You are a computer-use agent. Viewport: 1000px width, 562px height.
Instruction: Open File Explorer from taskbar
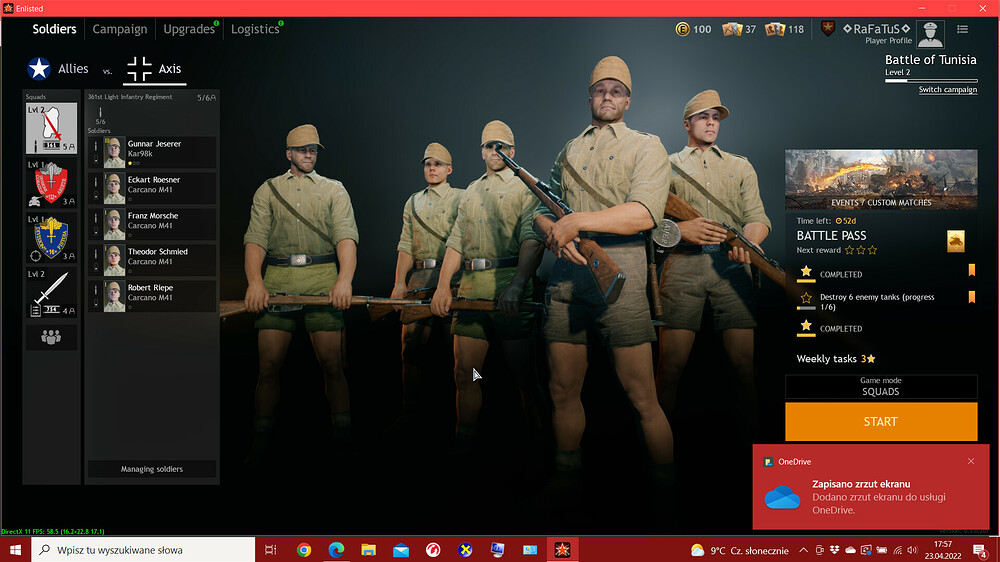point(369,550)
